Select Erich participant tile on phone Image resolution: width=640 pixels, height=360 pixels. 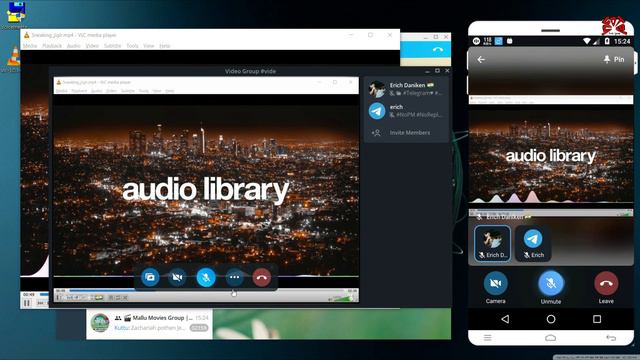(x=533, y=244)
